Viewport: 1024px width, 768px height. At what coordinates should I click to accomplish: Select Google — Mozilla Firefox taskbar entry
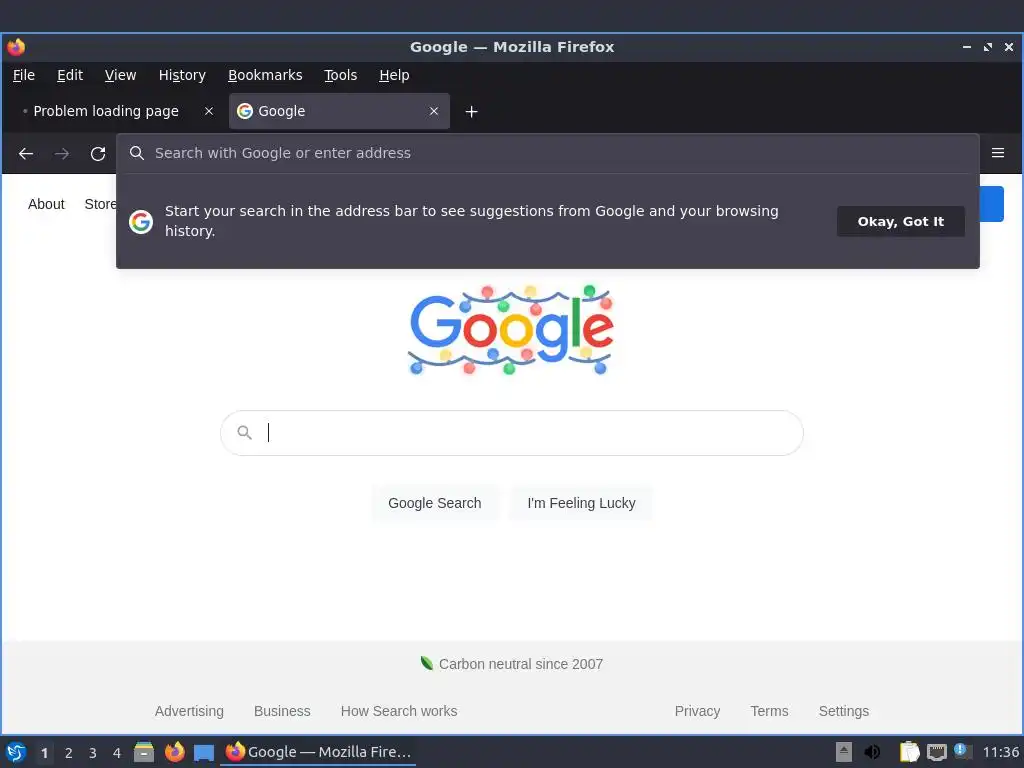[x=318, y=752]
